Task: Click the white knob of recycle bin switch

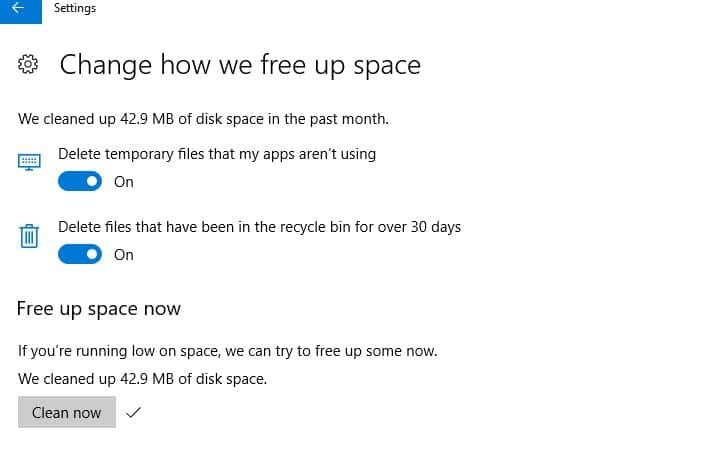Action: coord(92,255)
